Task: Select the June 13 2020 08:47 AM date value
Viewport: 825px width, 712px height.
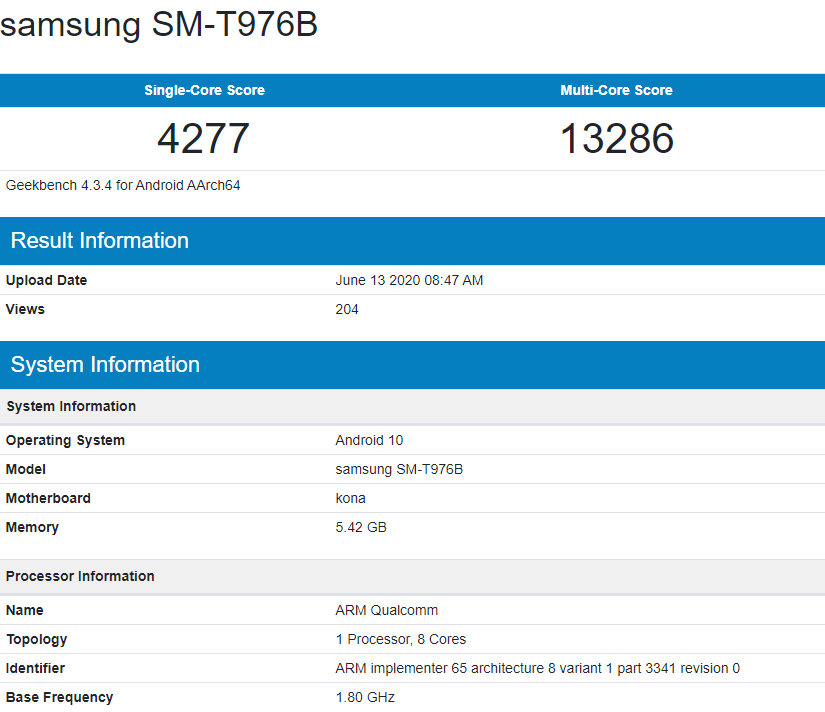Action: tap(409, 280)
